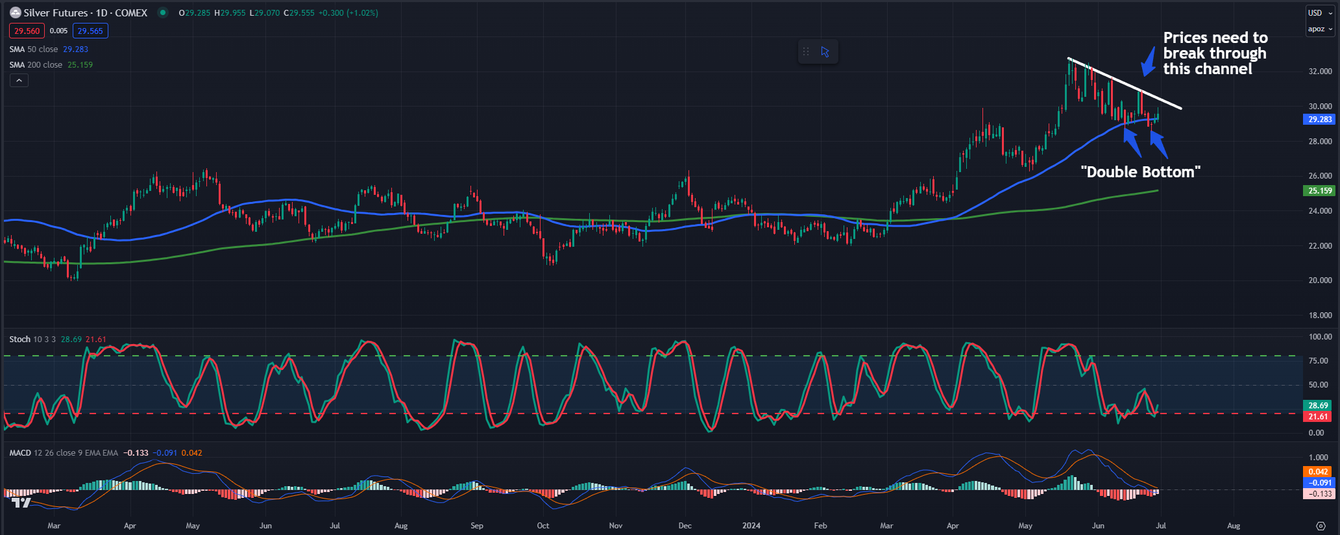Click the green market status dot
This screenshot has width=1340, height=535.
click(163, 13)
